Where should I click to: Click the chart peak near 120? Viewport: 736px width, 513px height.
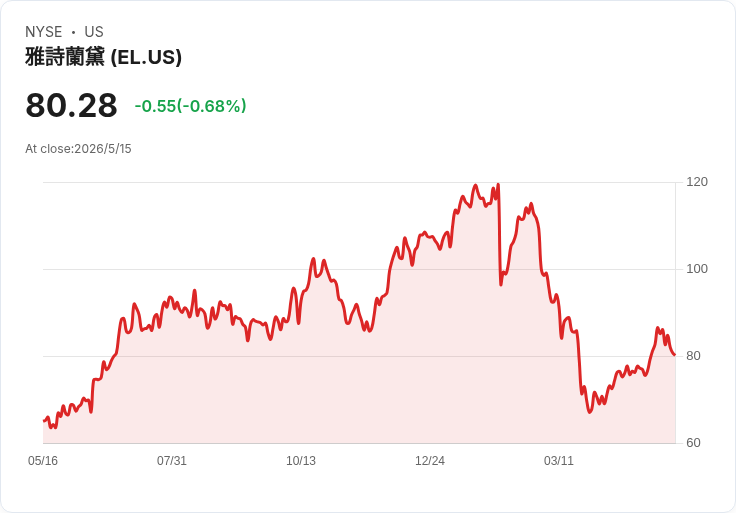[x=498, y=184]
